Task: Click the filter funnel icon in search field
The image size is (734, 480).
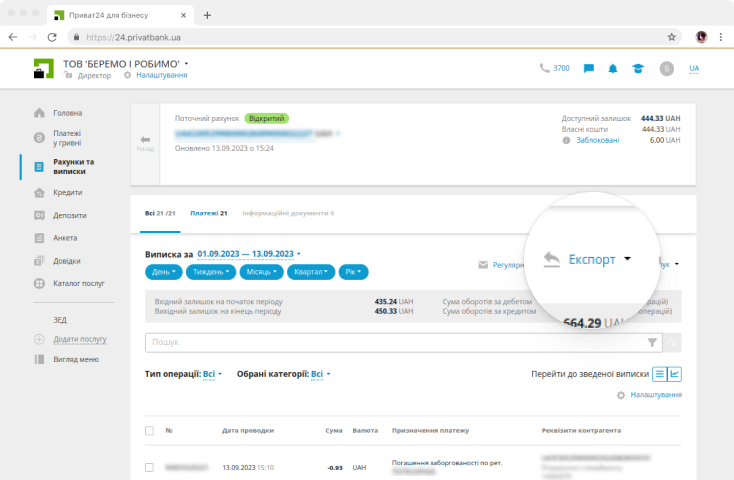Action: point(652,342)
